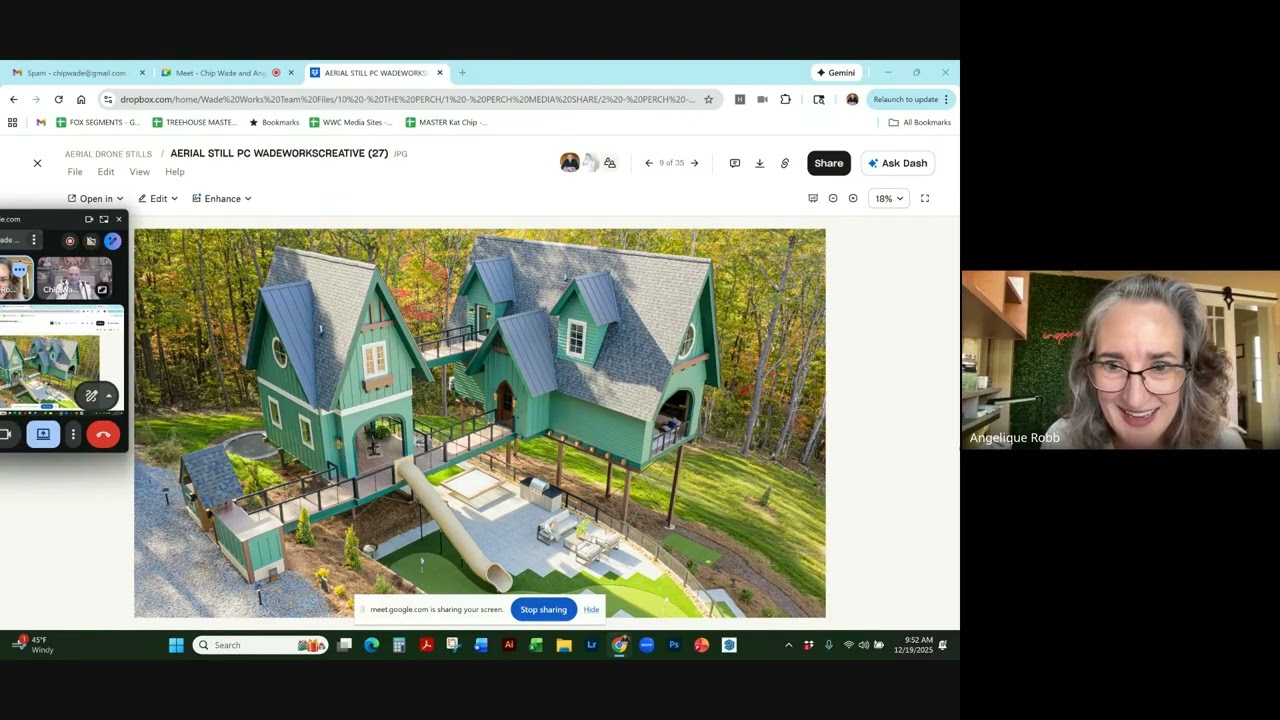Open the File menu

(x=75, y=172)
